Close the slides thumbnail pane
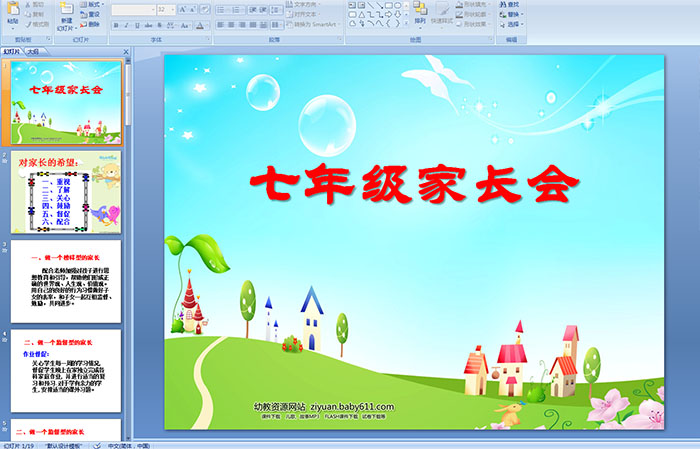The height and width of the screenshot is (449, 700). [126, 52]
